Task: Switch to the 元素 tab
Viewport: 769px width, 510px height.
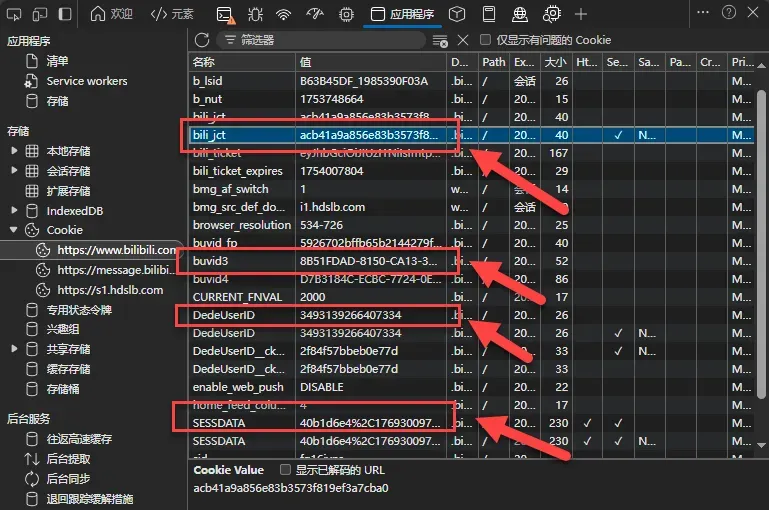Action: (x=172, y=14)
